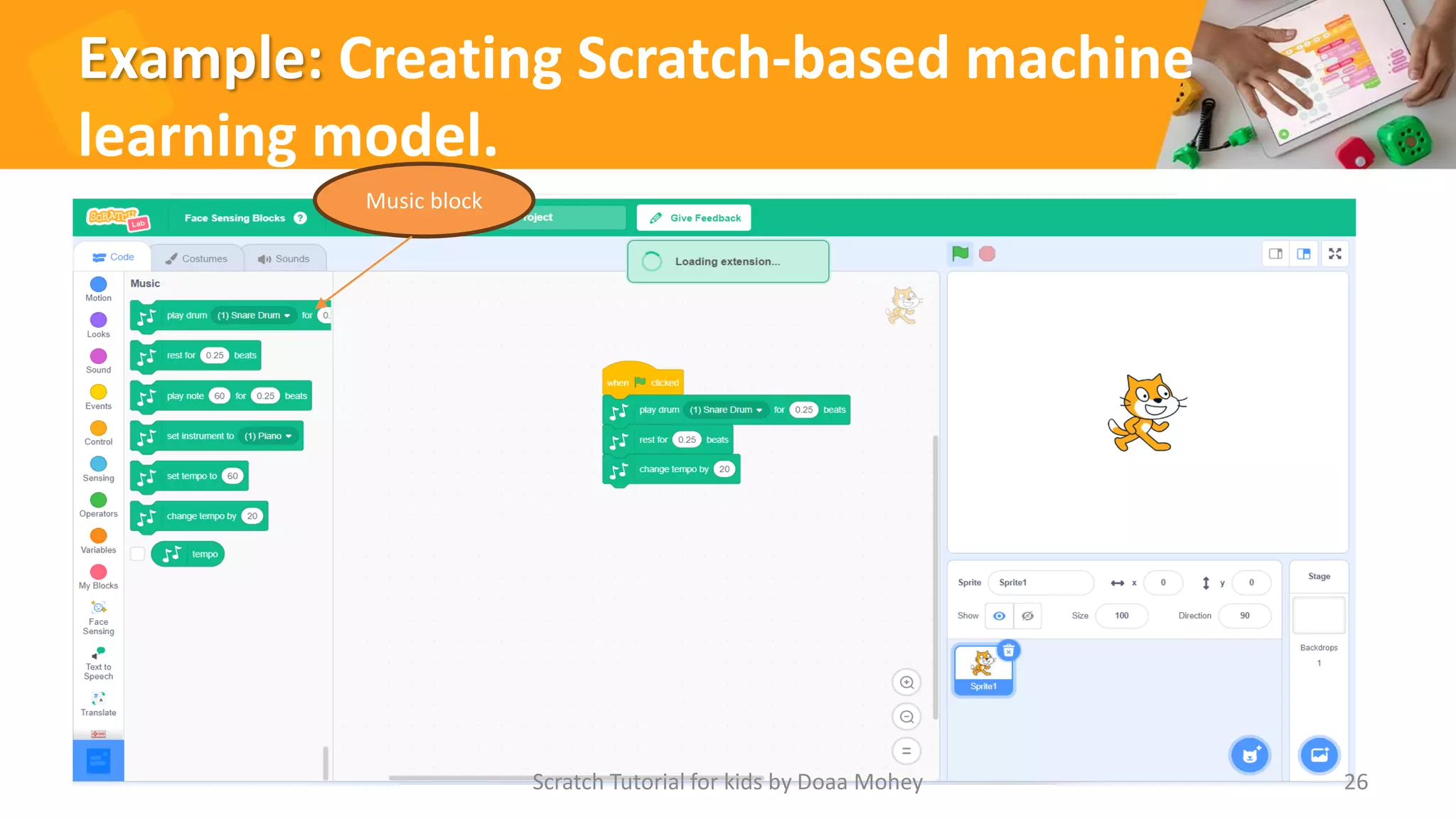Select the Sprite1 thumbnail
1456x819 pixels.
tap(983, 670)
